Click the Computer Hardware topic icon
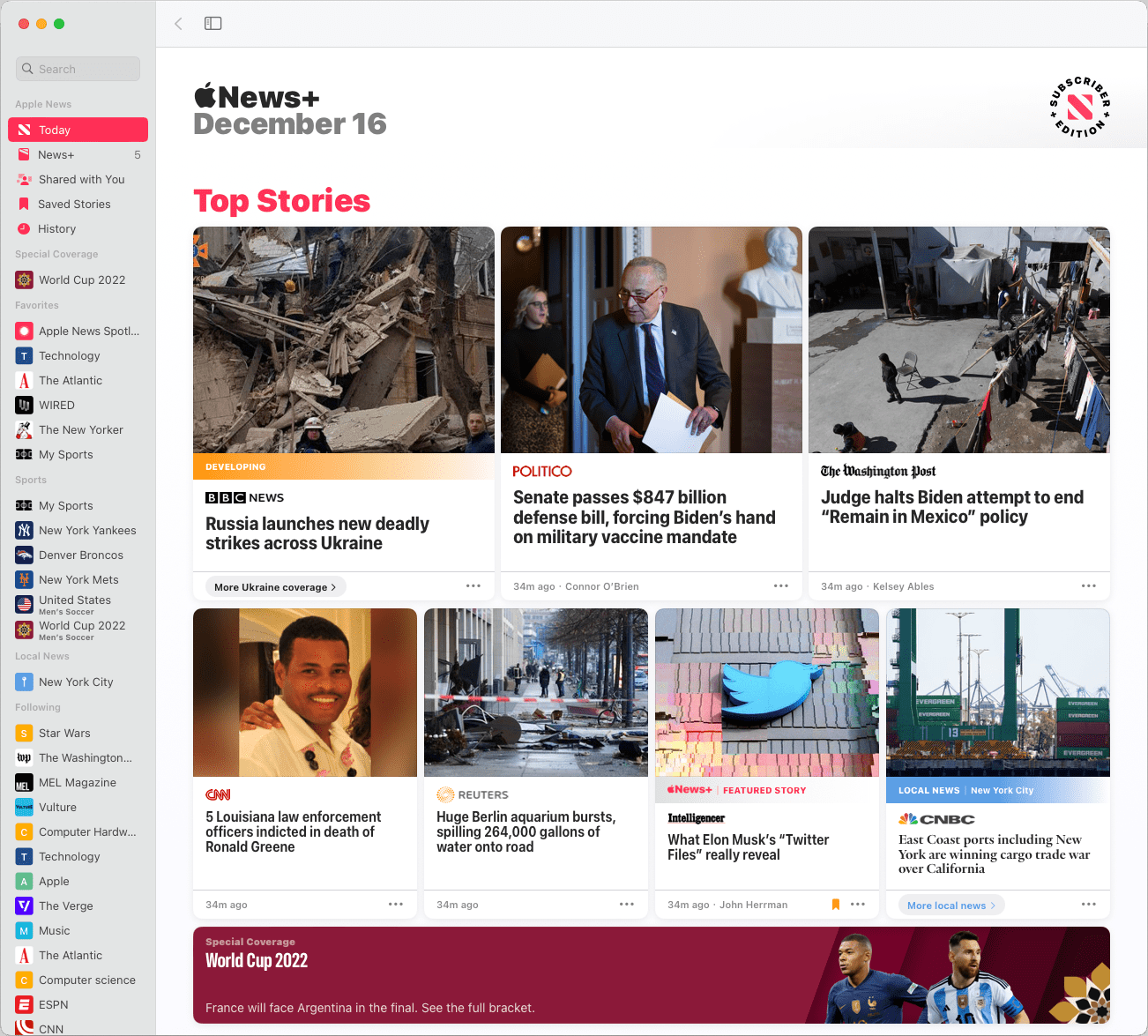 pos(24,831)
